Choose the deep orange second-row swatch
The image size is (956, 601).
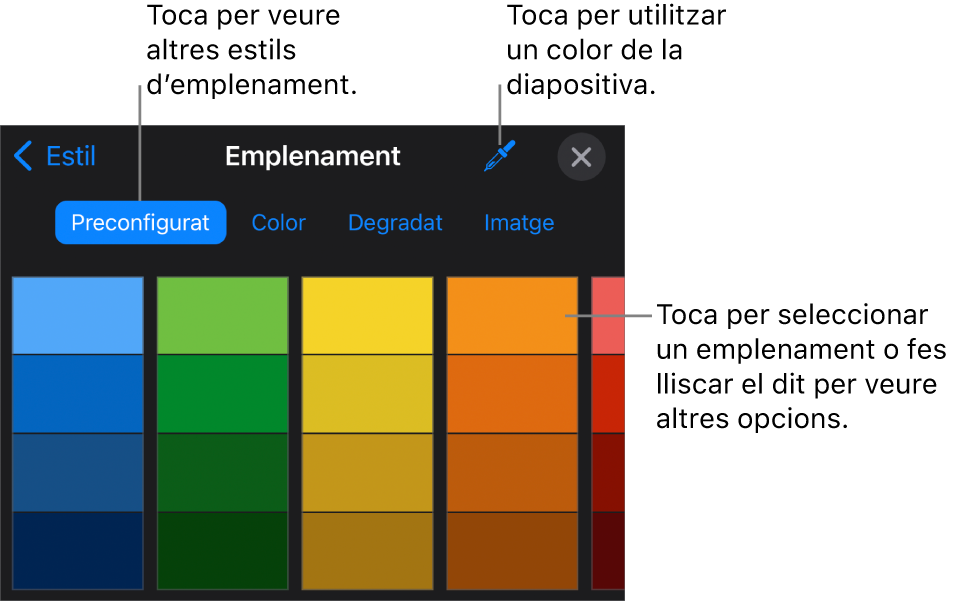coord(512,394)
